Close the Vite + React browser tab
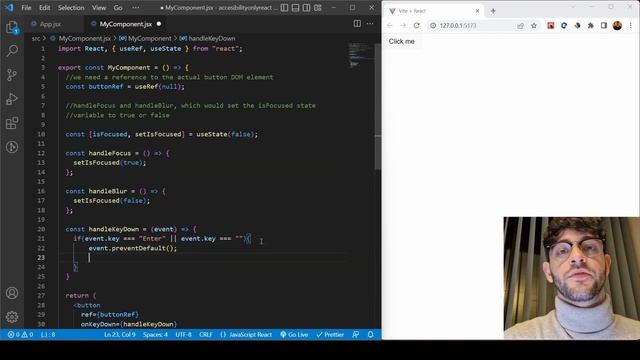Screen dimensions: 640x360 pyautogui.click(x=477, y=11)
